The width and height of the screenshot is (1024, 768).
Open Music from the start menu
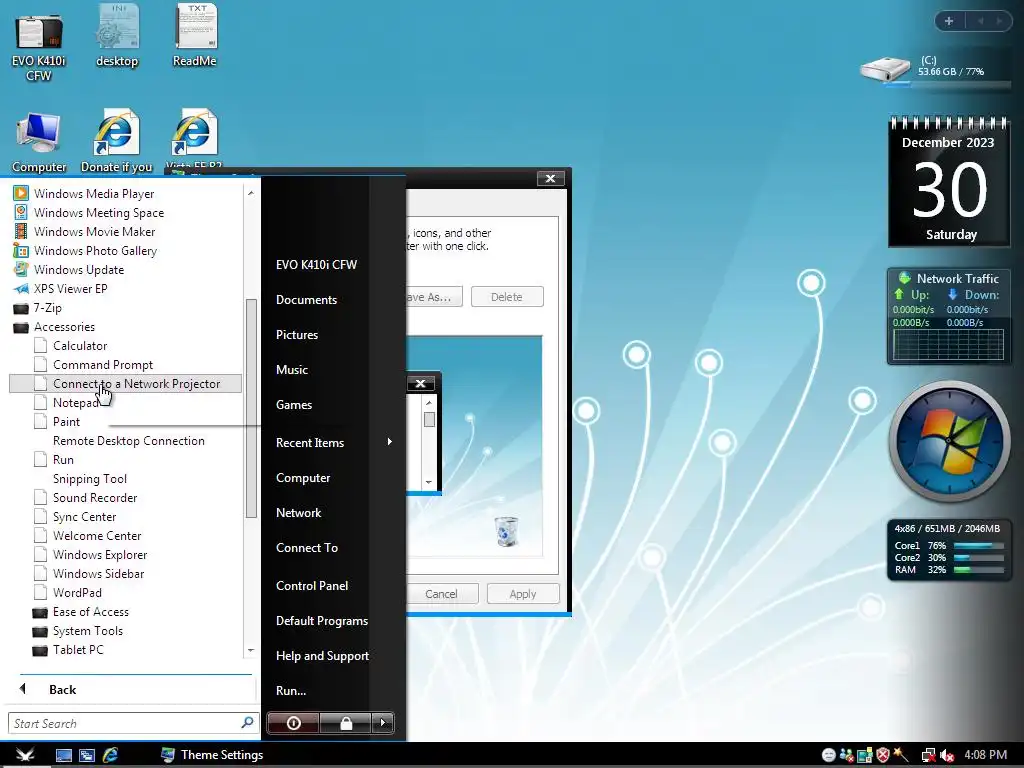pyautogui.click(x=291, y=370)
